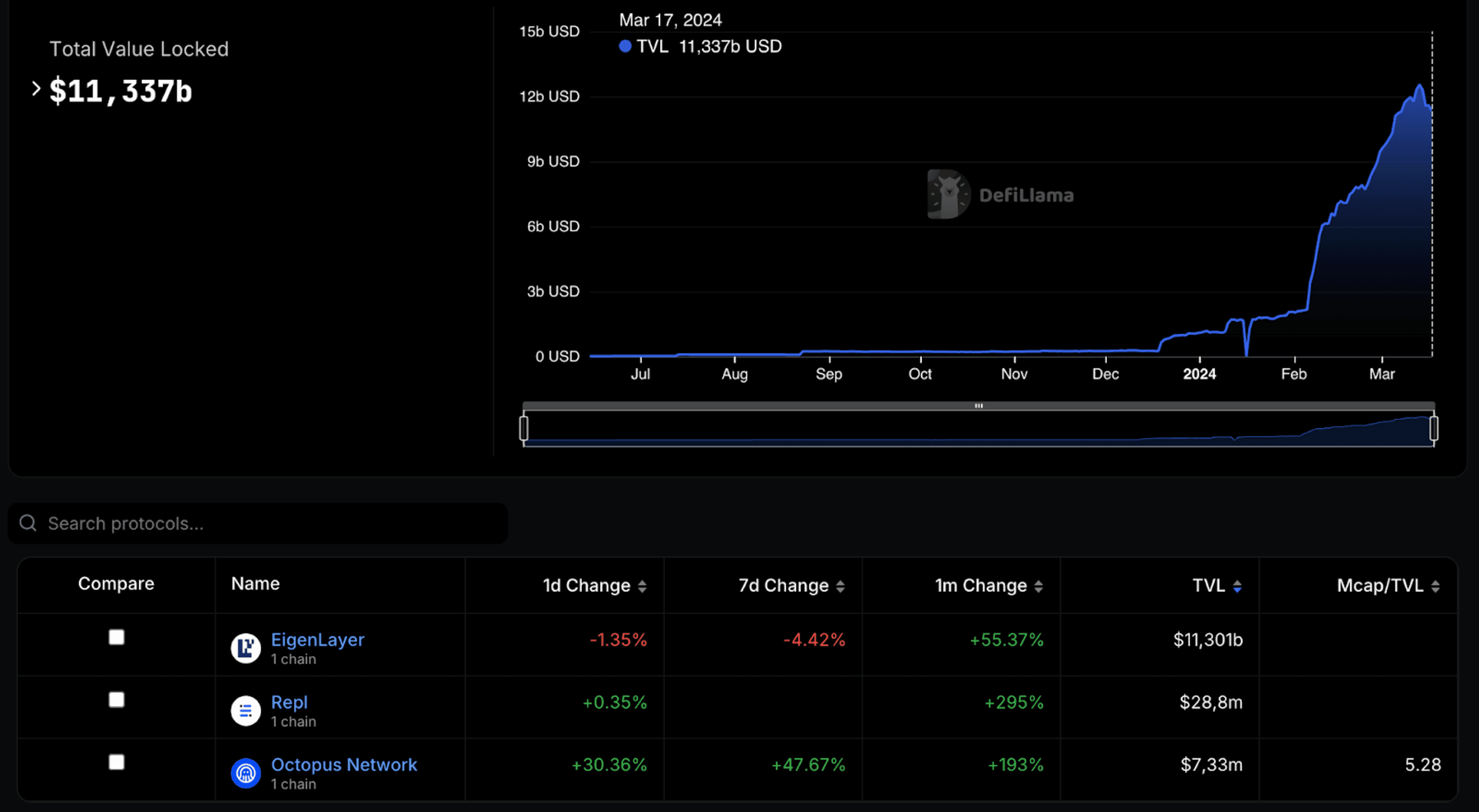Expand the Total Value Locked chevron

point(36,88)
